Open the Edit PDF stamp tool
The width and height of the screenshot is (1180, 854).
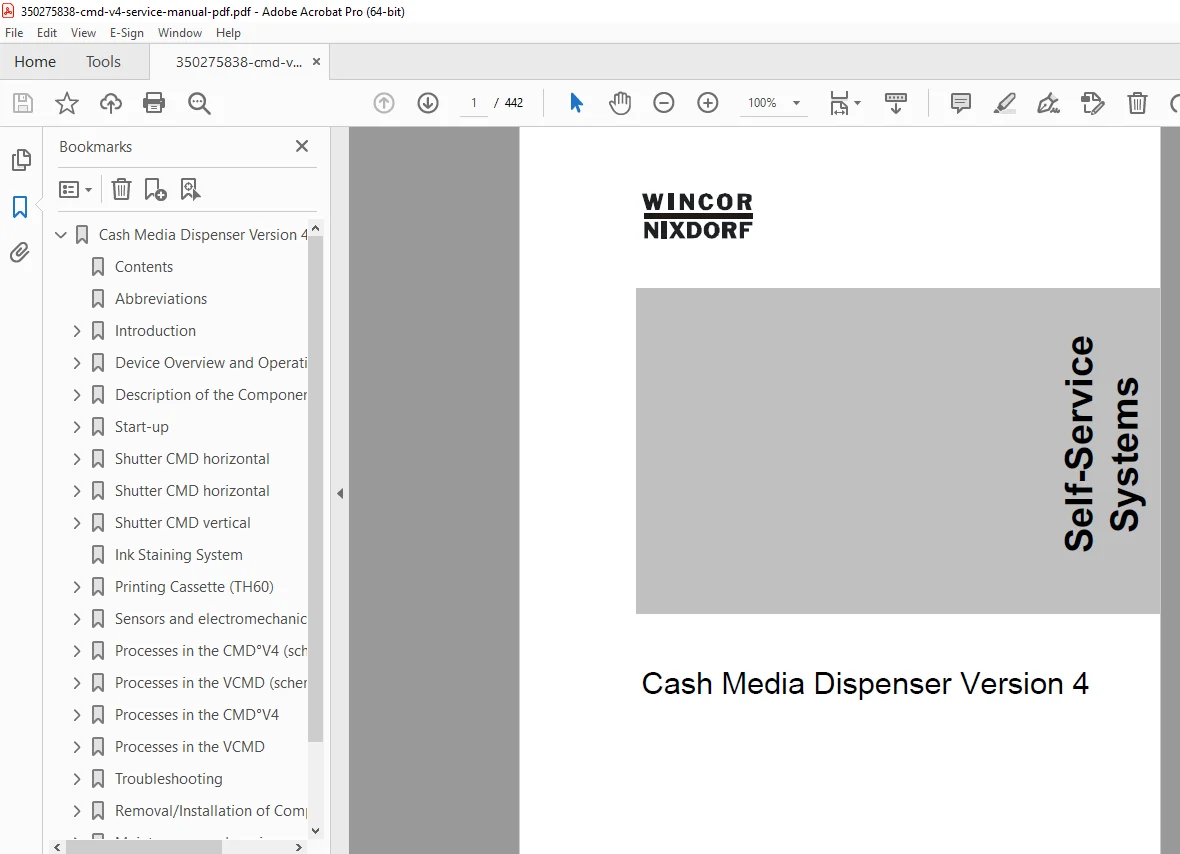coord(1092,103)
